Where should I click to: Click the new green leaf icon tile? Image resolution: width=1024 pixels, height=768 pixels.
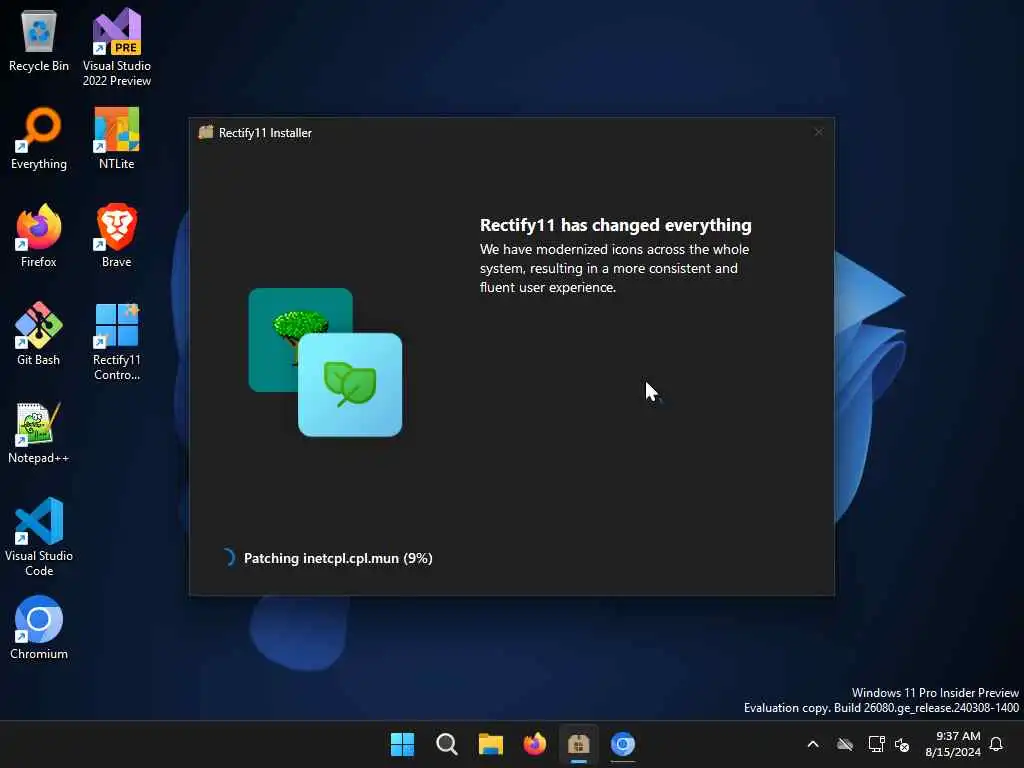pyautogui.click(x=350, y=385)
